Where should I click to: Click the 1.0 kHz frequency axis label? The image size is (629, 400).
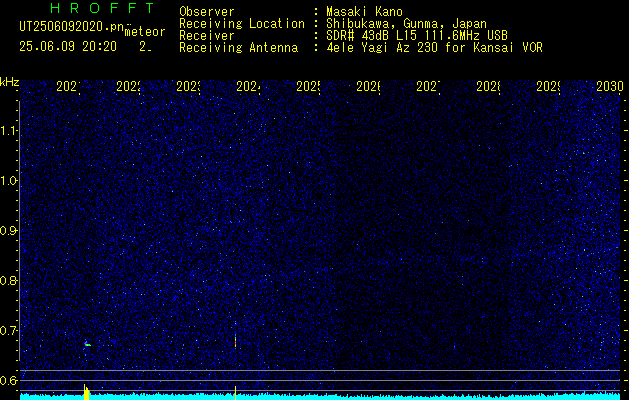(8, 181)
